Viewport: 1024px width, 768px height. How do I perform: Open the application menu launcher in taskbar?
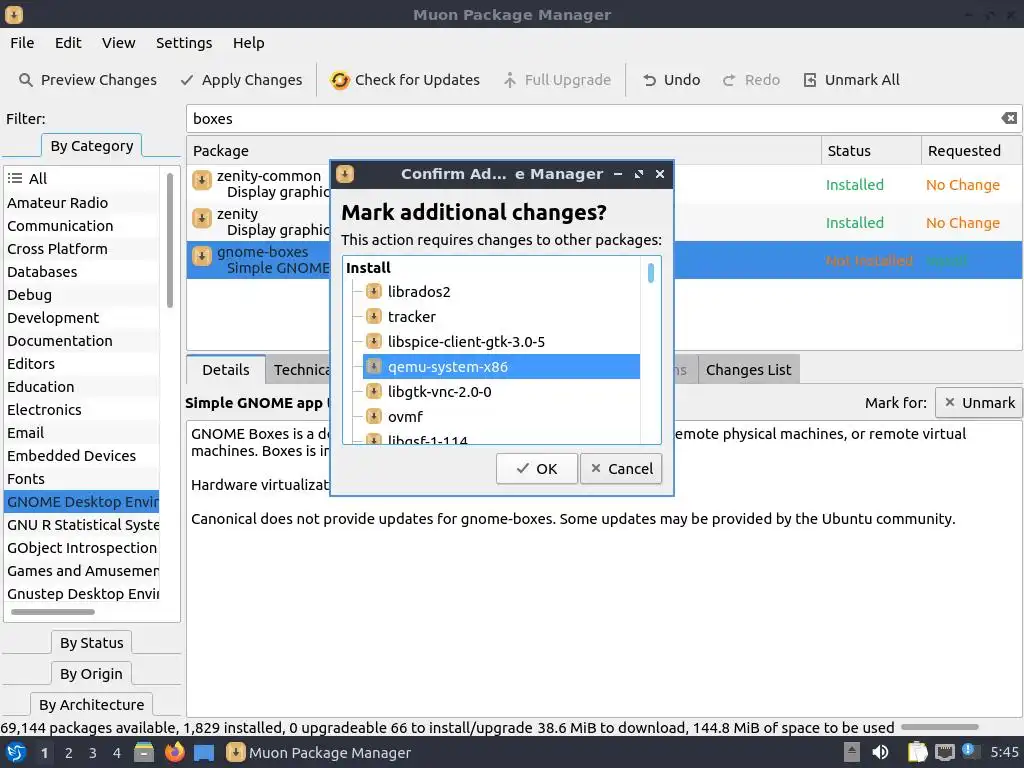click(x=16, y=752)
